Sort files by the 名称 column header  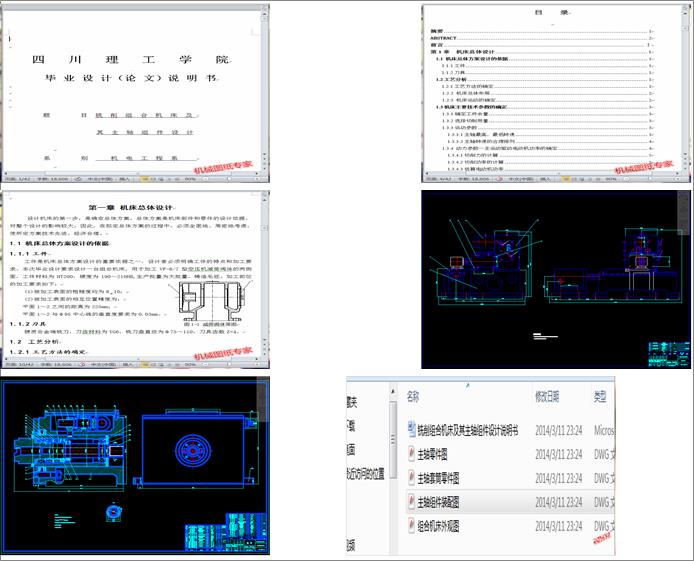413,396
